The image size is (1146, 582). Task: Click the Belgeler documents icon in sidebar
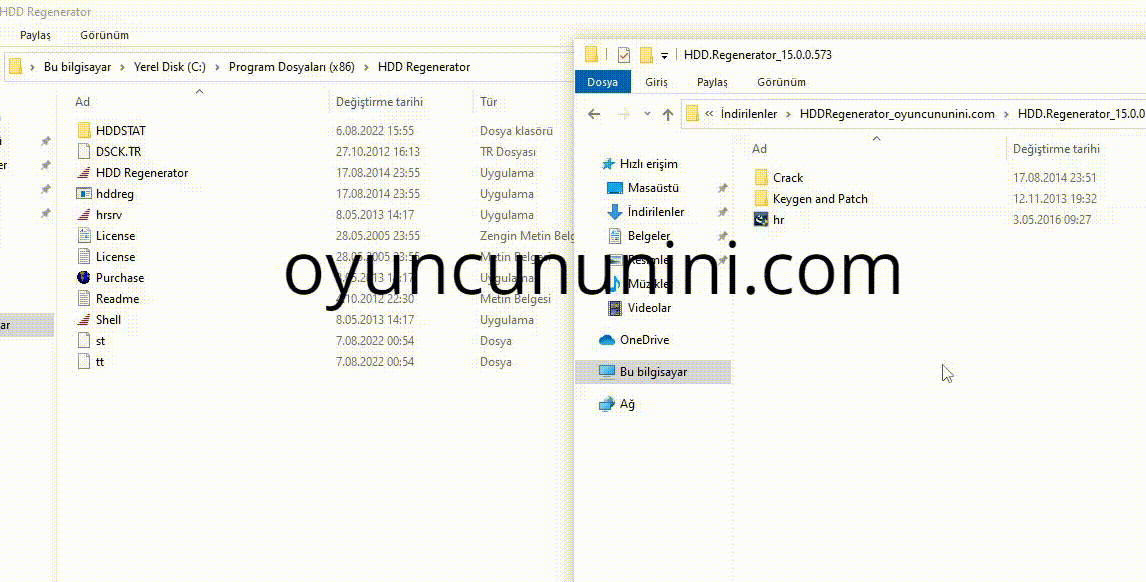(615, 236)
